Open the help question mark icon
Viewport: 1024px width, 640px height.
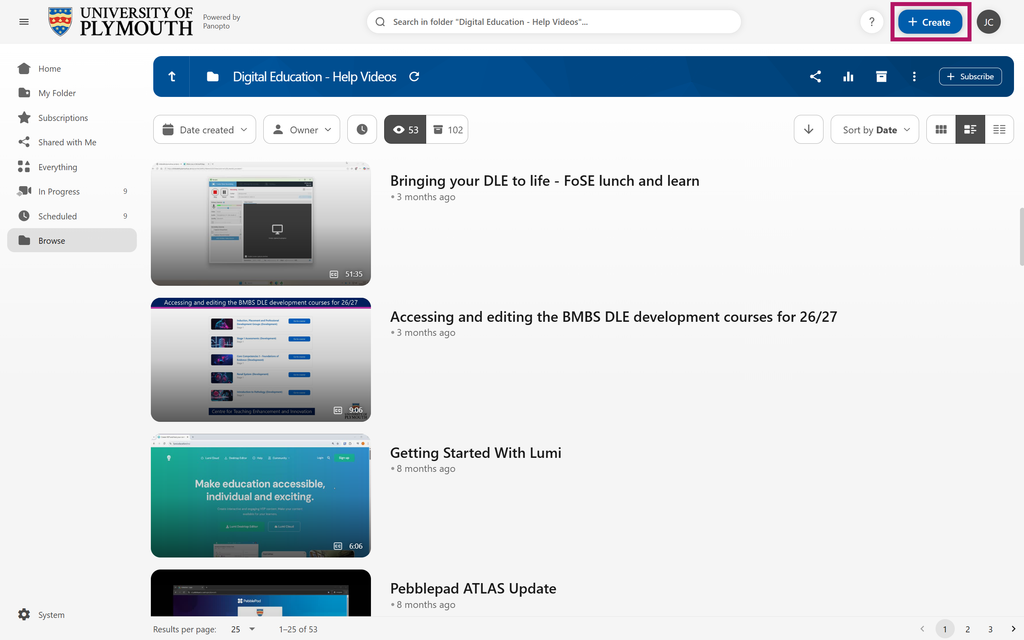871,22
